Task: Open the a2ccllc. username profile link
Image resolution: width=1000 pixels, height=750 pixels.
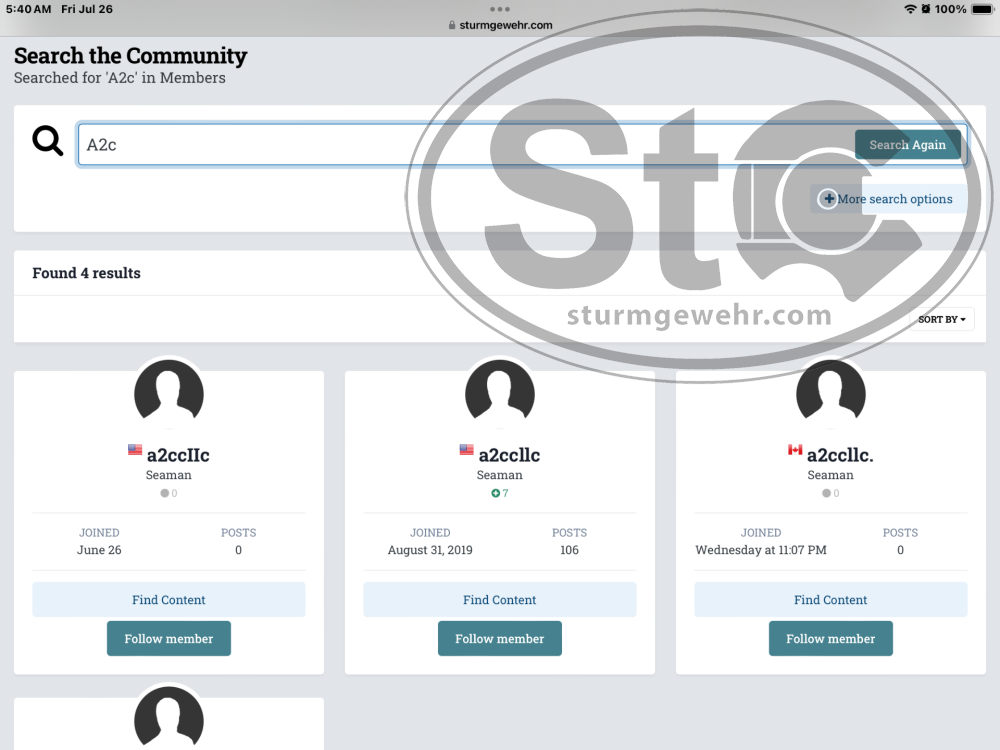Action: [x=840, y=455]
